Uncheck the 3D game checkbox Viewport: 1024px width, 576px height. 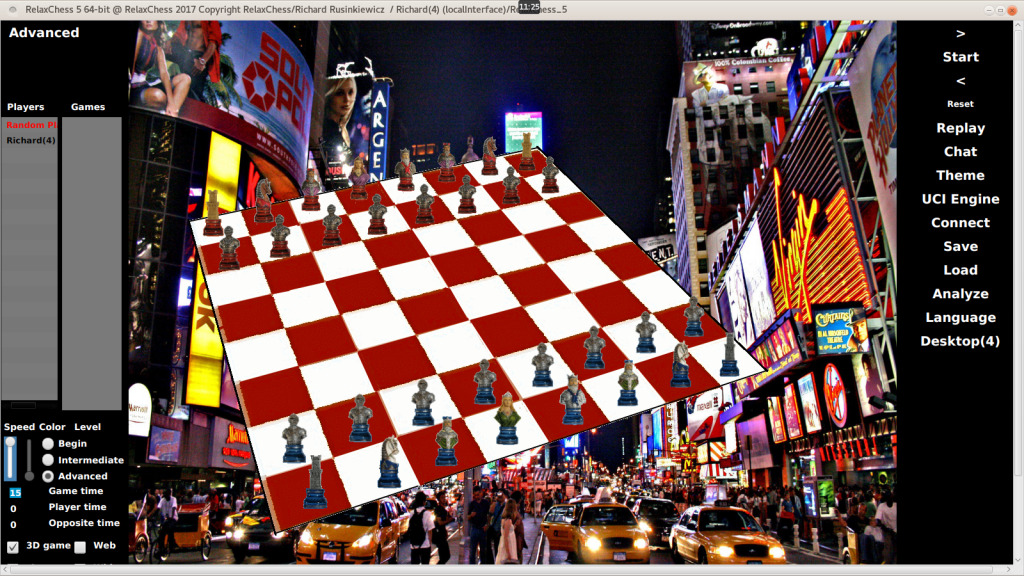[12, 547]
